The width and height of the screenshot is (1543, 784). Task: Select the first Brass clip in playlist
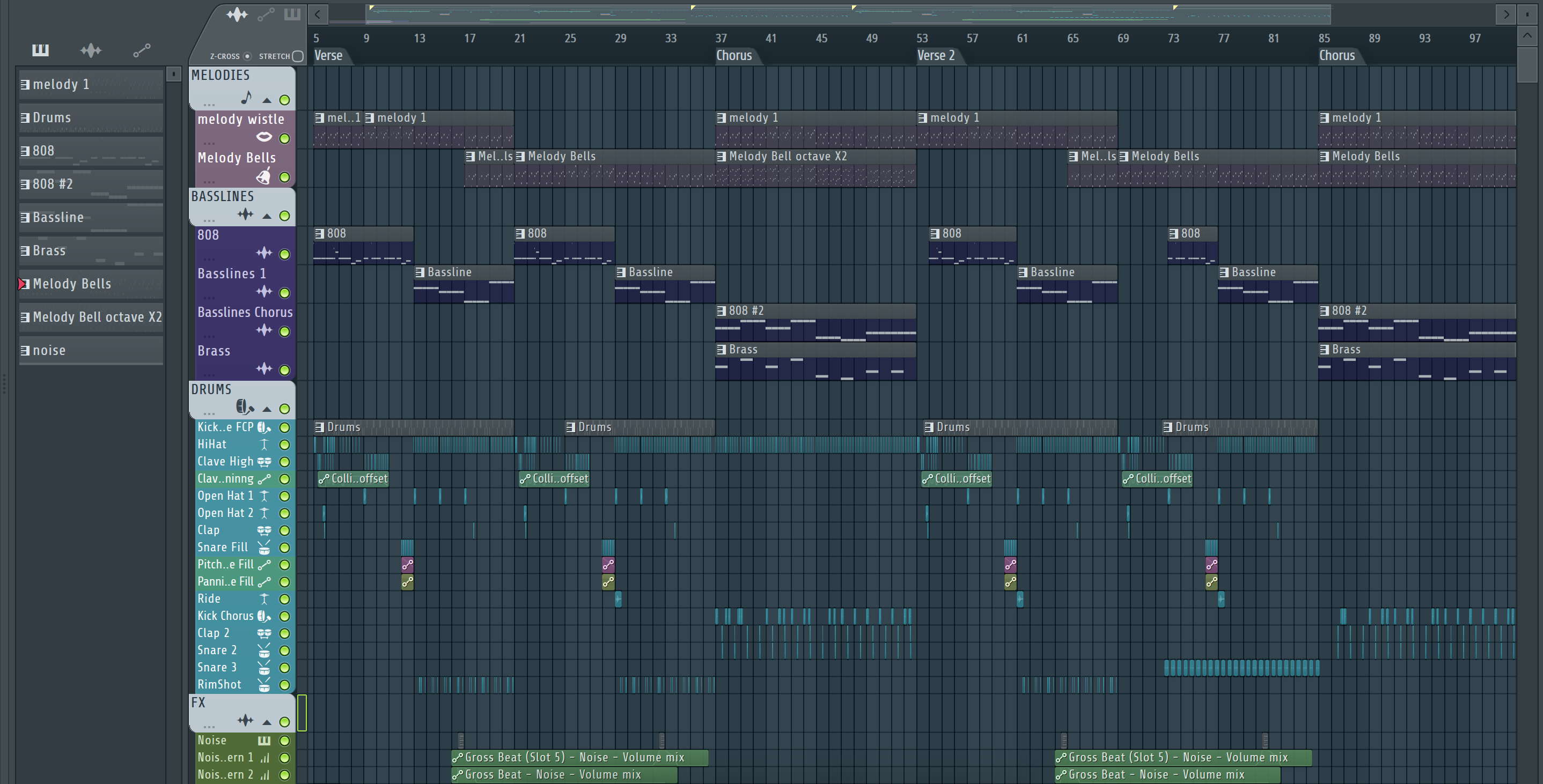pyautogui.click(x=816, y=362)
